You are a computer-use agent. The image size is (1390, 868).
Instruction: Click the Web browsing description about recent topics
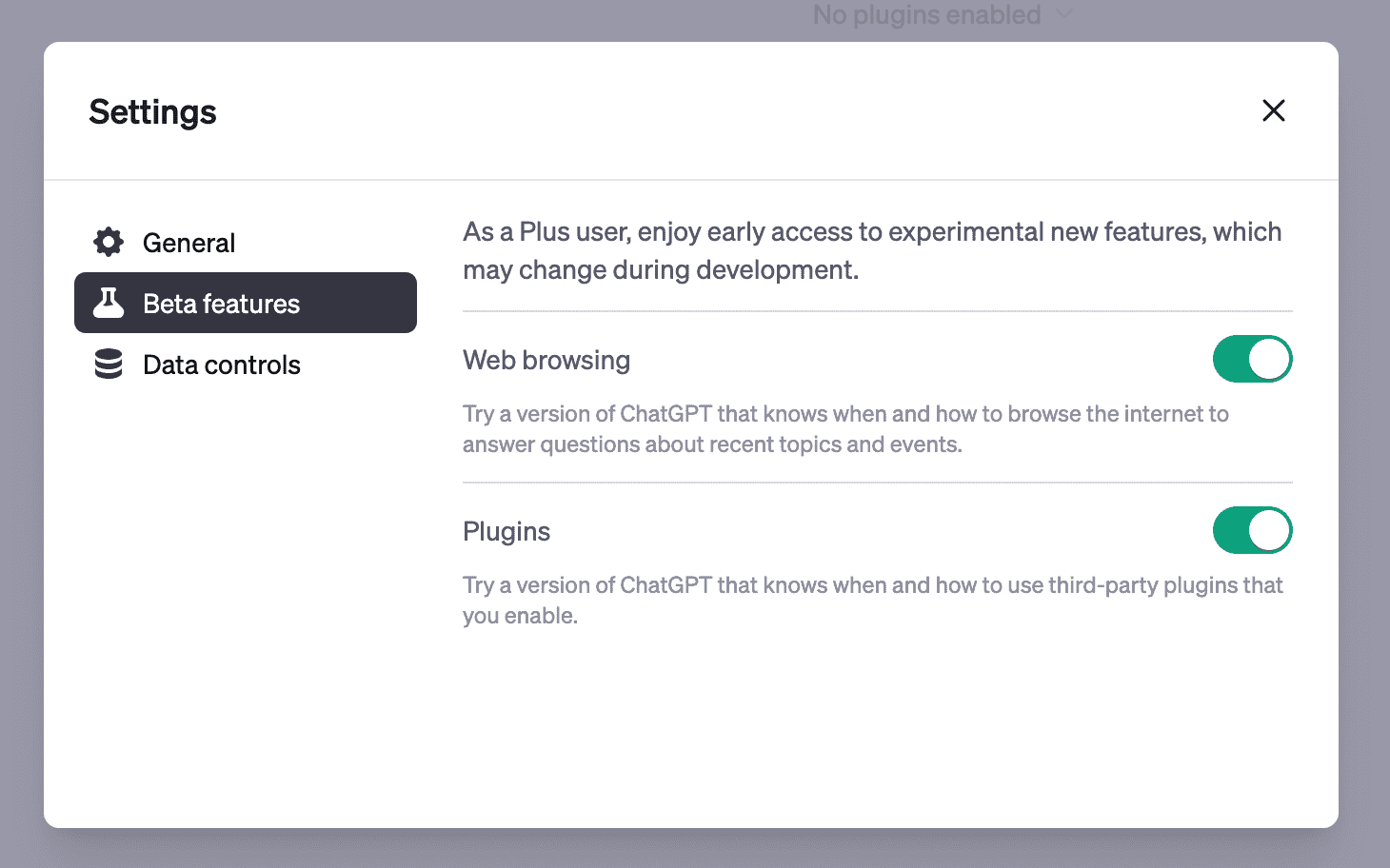click(x=845, y=429)
